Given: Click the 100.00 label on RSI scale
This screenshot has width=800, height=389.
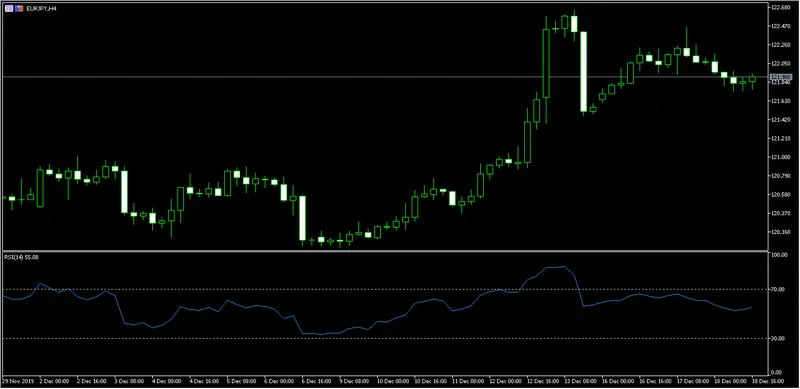Looking at the screenshot, I should tap(779, 255).
